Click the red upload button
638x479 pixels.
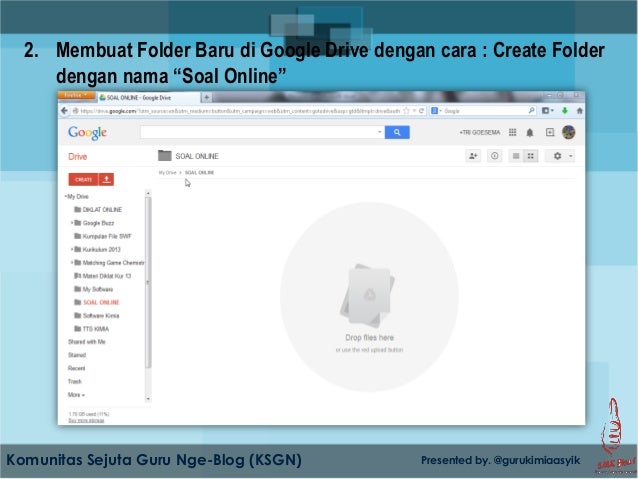coord(107,179)
